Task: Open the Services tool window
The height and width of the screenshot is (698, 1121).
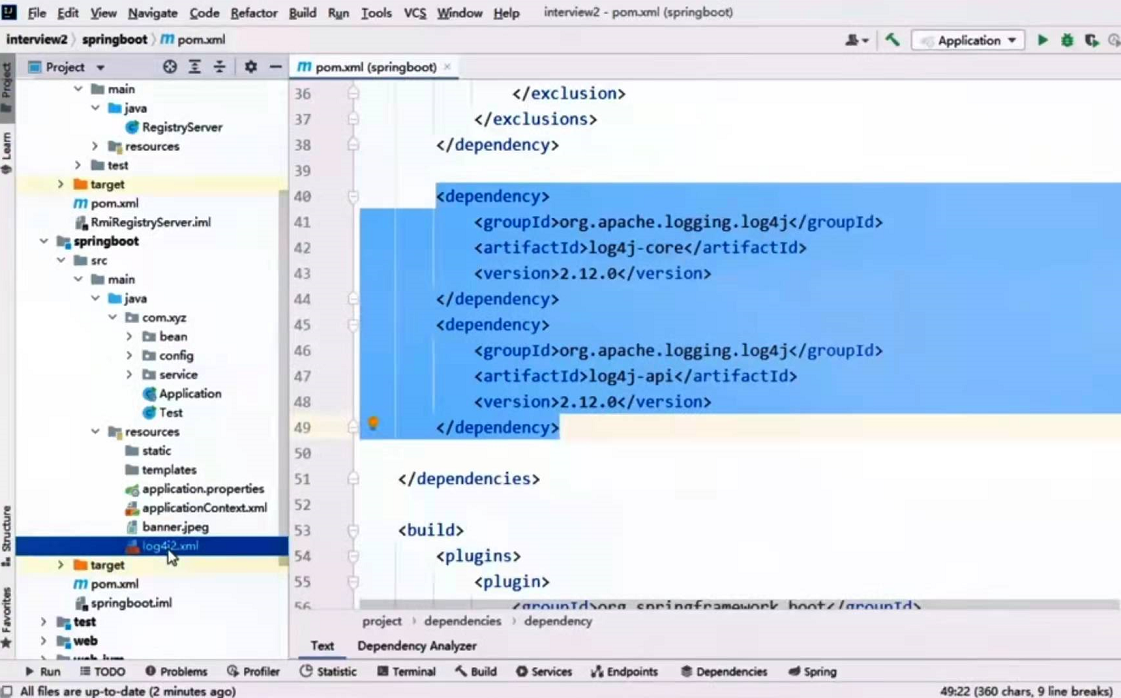Action: click(x=543, y=672)
